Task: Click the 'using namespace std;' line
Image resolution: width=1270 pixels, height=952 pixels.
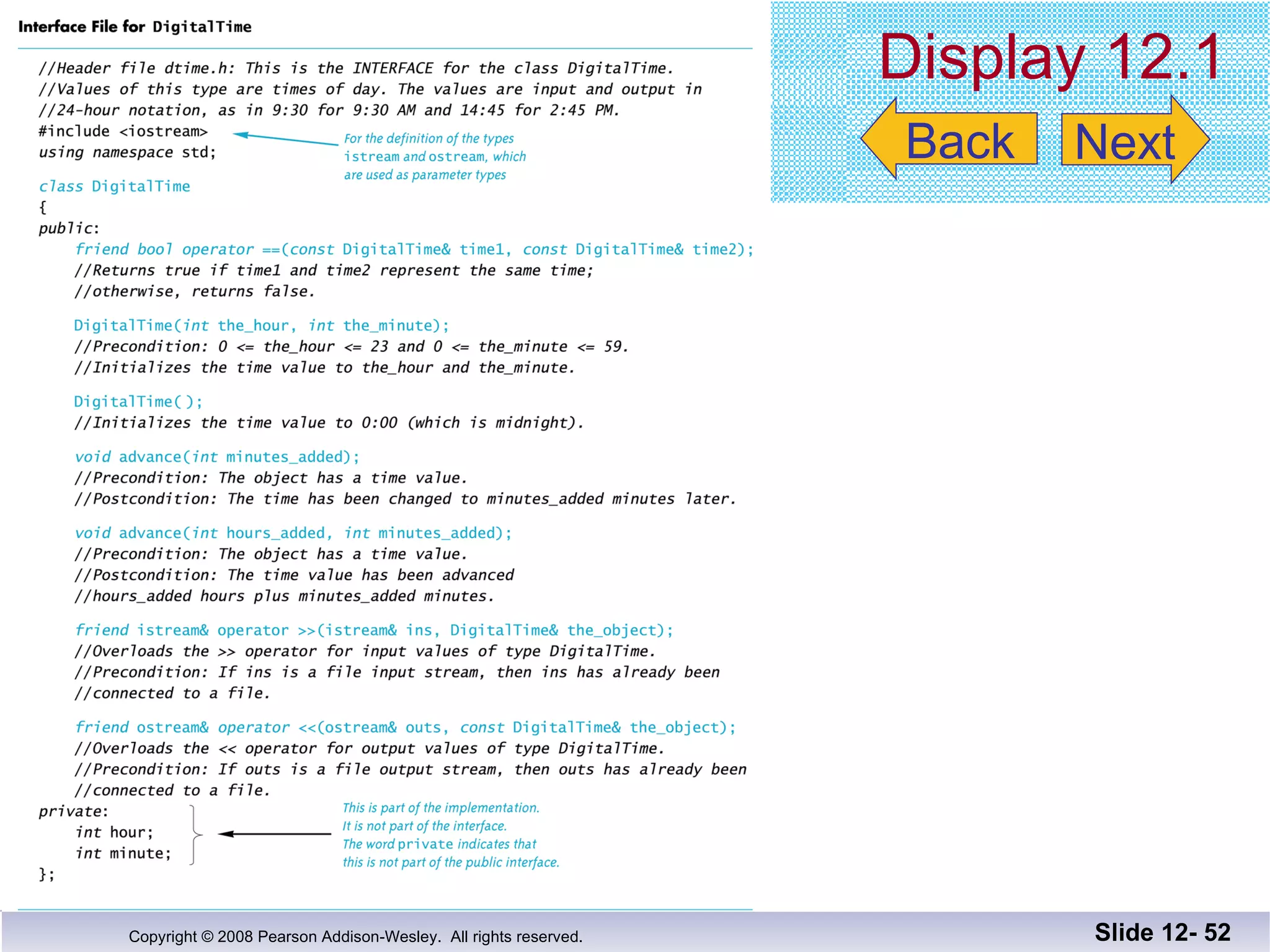Action: click(x=127, y=152)
